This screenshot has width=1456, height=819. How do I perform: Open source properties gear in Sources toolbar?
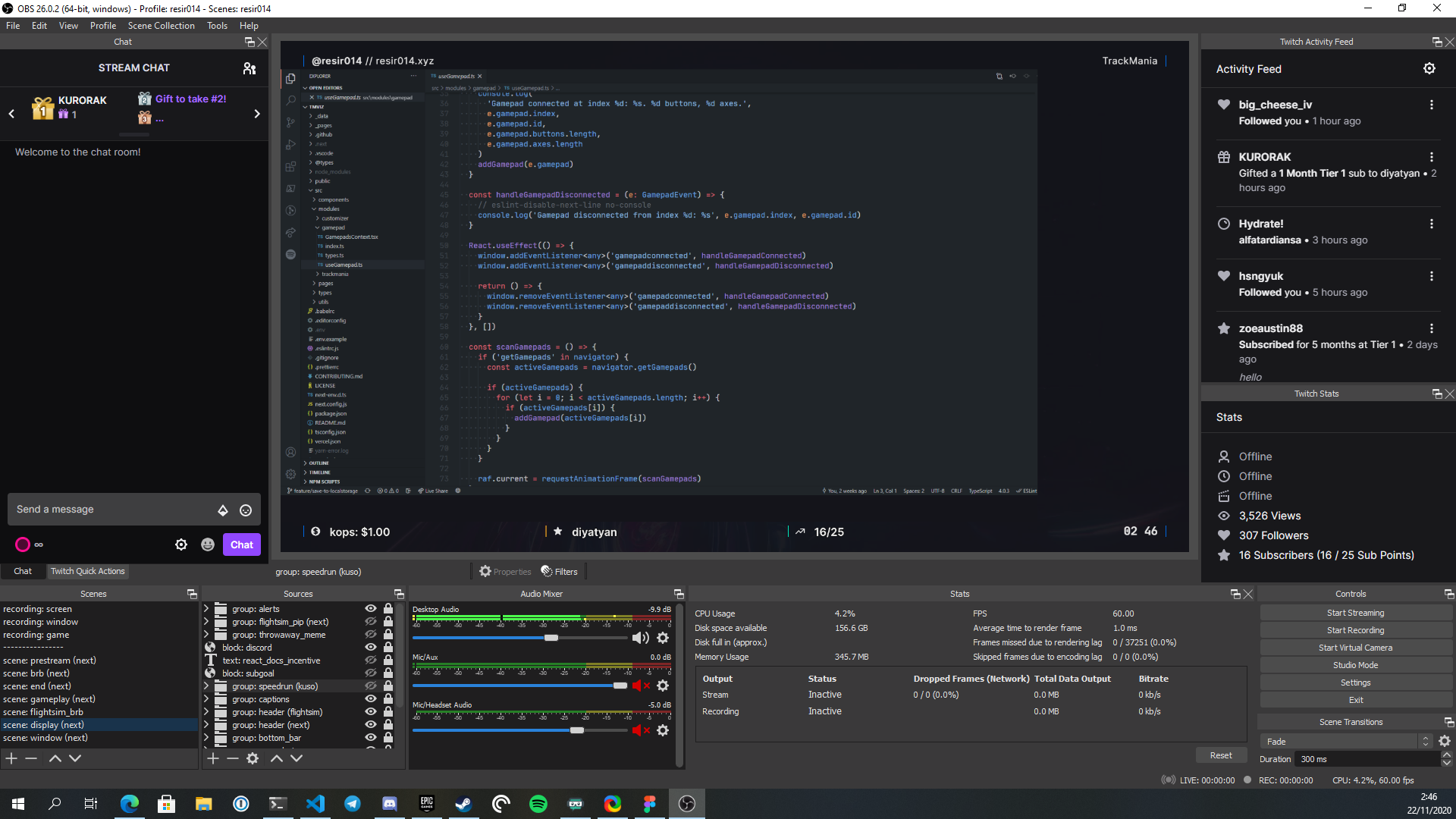253,758
